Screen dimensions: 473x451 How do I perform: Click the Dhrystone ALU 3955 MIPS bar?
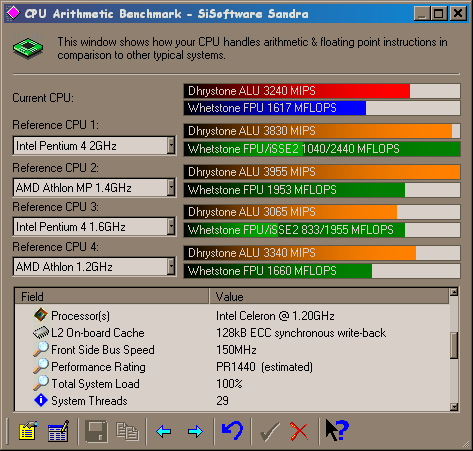(322, 172)
